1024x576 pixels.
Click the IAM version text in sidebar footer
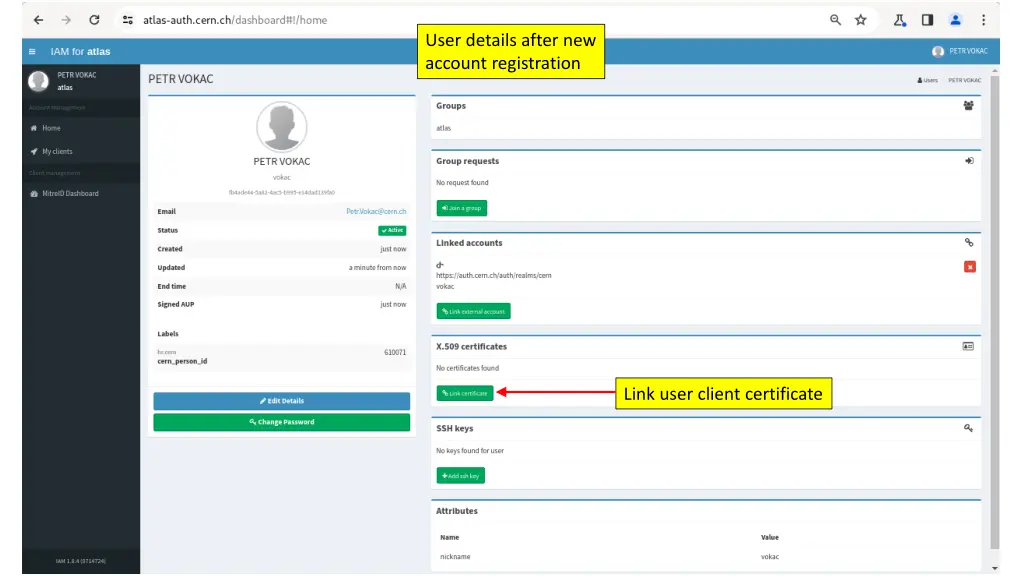[80, 561]
